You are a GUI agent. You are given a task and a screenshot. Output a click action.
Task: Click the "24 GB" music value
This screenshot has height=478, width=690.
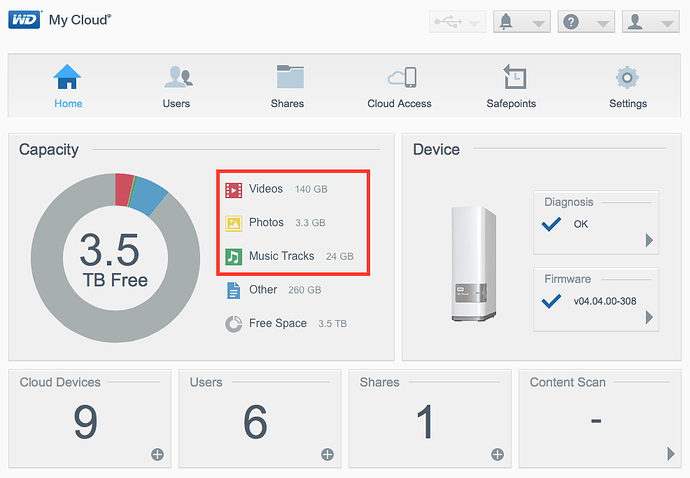click(340, 256)
